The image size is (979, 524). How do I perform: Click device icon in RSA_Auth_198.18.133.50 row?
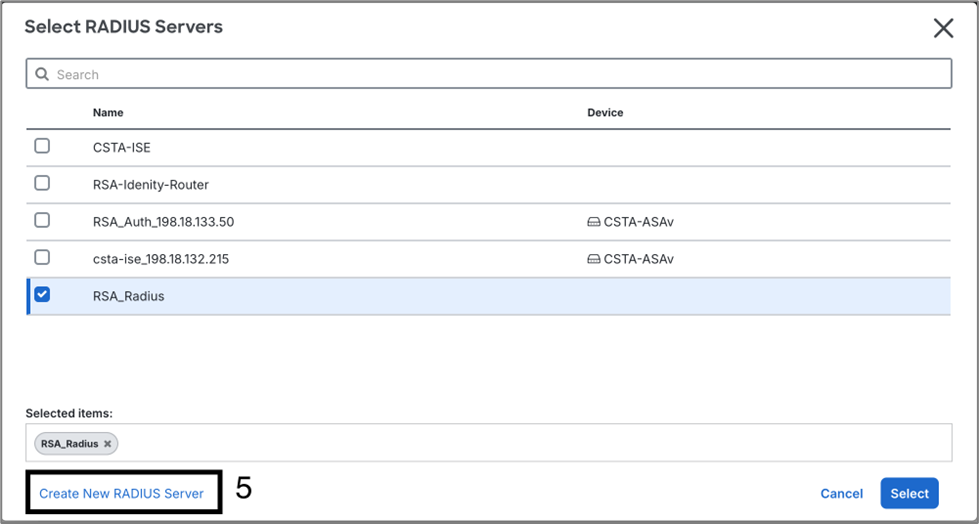(x=594, y=222)
